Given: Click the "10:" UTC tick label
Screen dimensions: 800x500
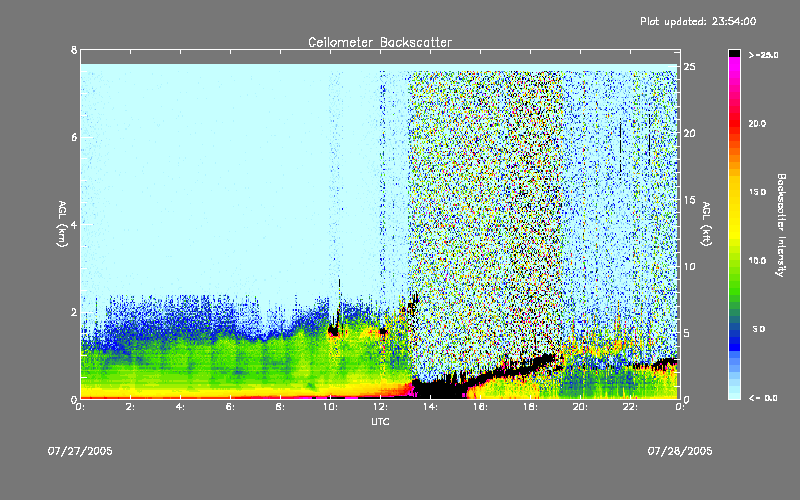Looking at the screenshot, I should (x=330, y=407).
